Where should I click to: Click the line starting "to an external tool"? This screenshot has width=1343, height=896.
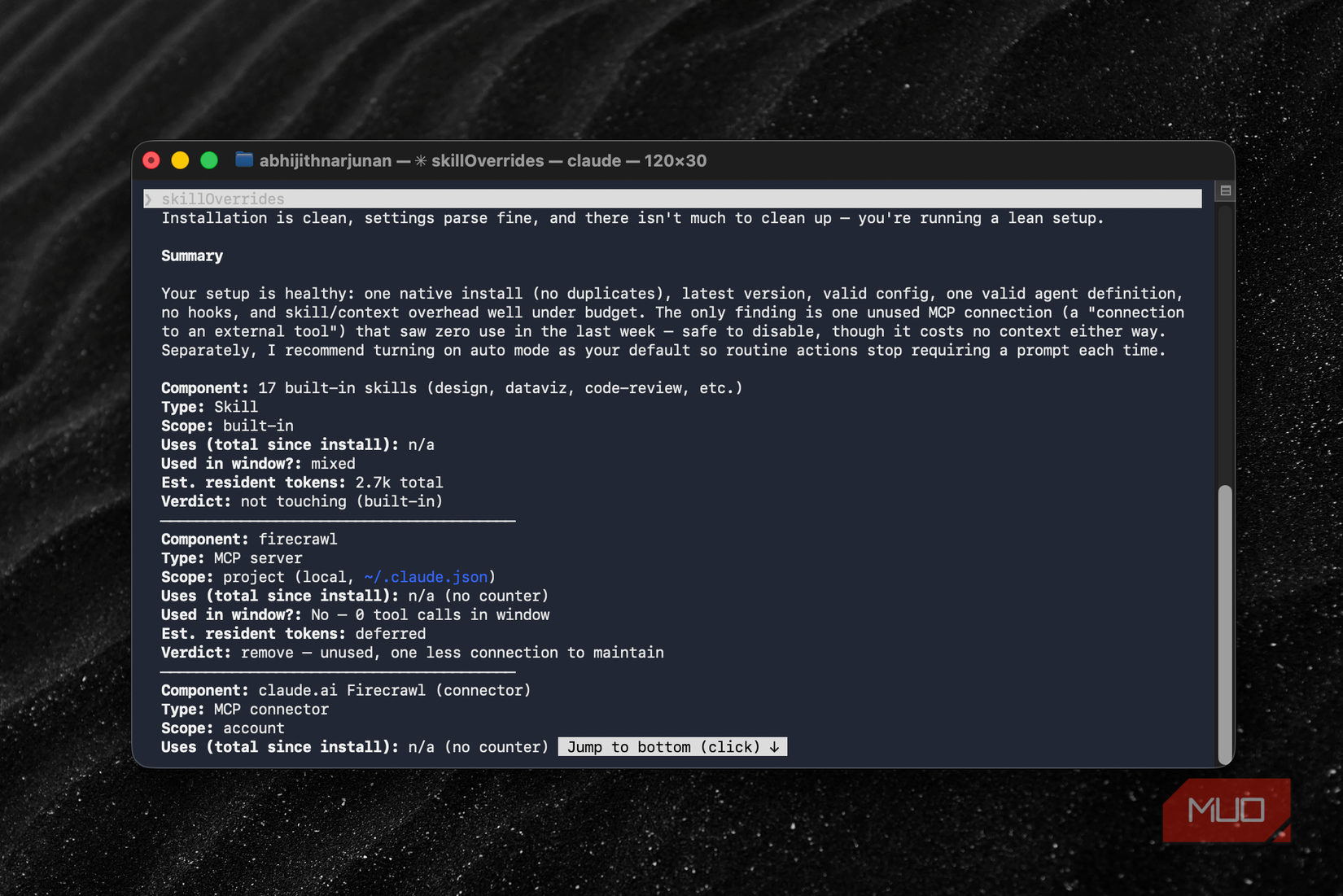[663, 331]
